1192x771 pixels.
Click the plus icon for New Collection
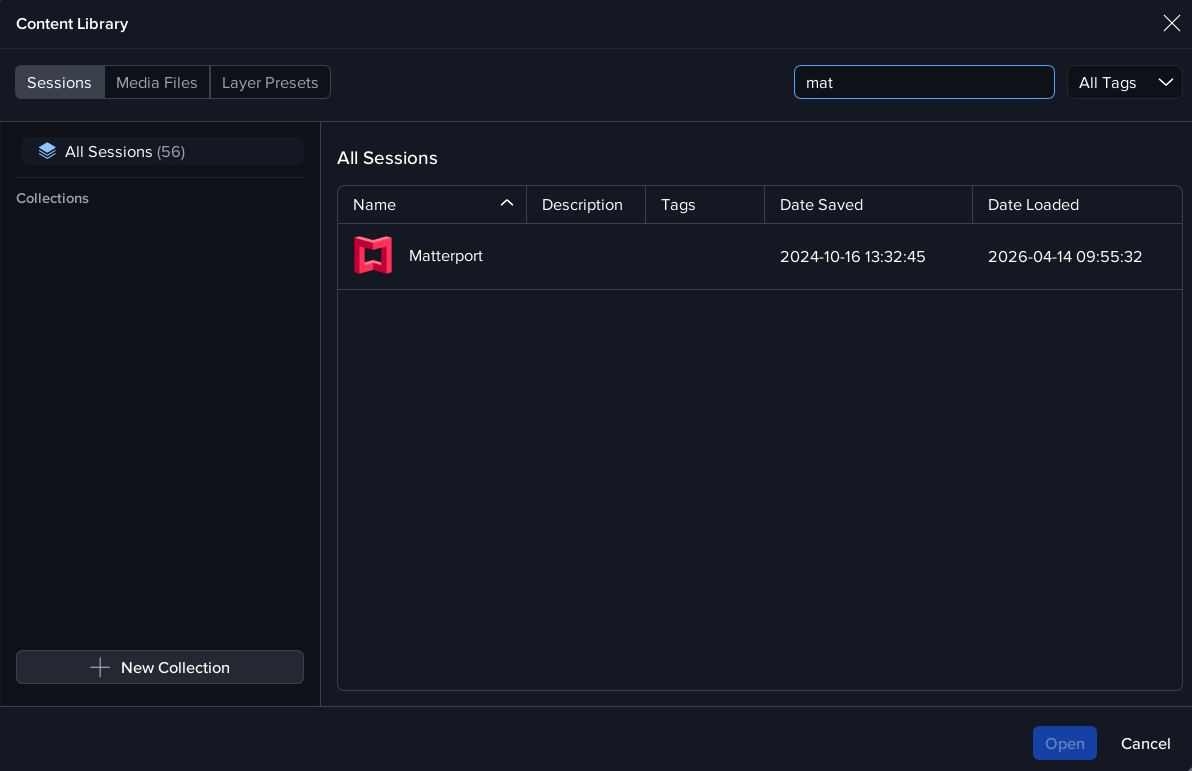click(x=100, y=667)
